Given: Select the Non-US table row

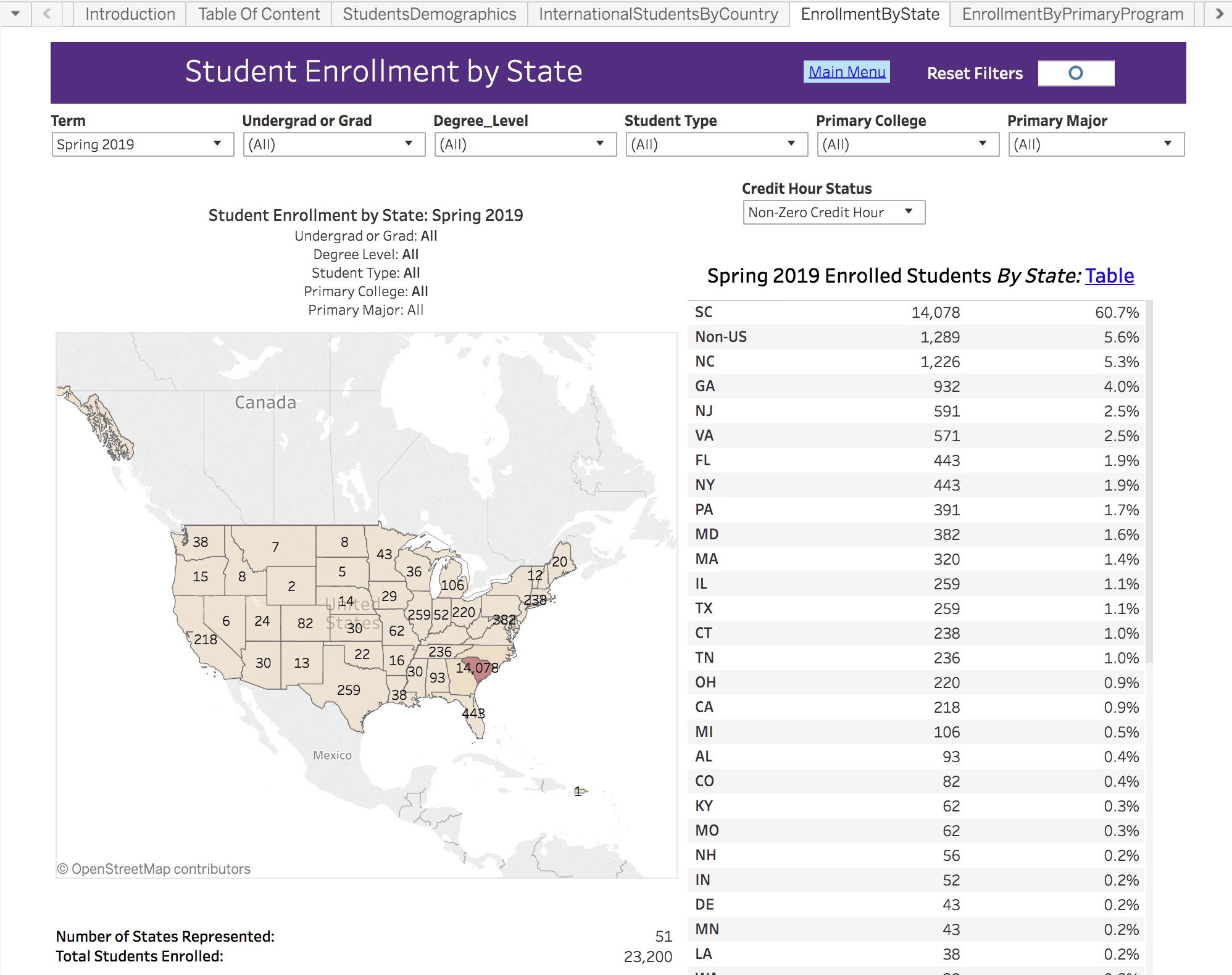Looking at the screenshot, I should tap(917, 337).
